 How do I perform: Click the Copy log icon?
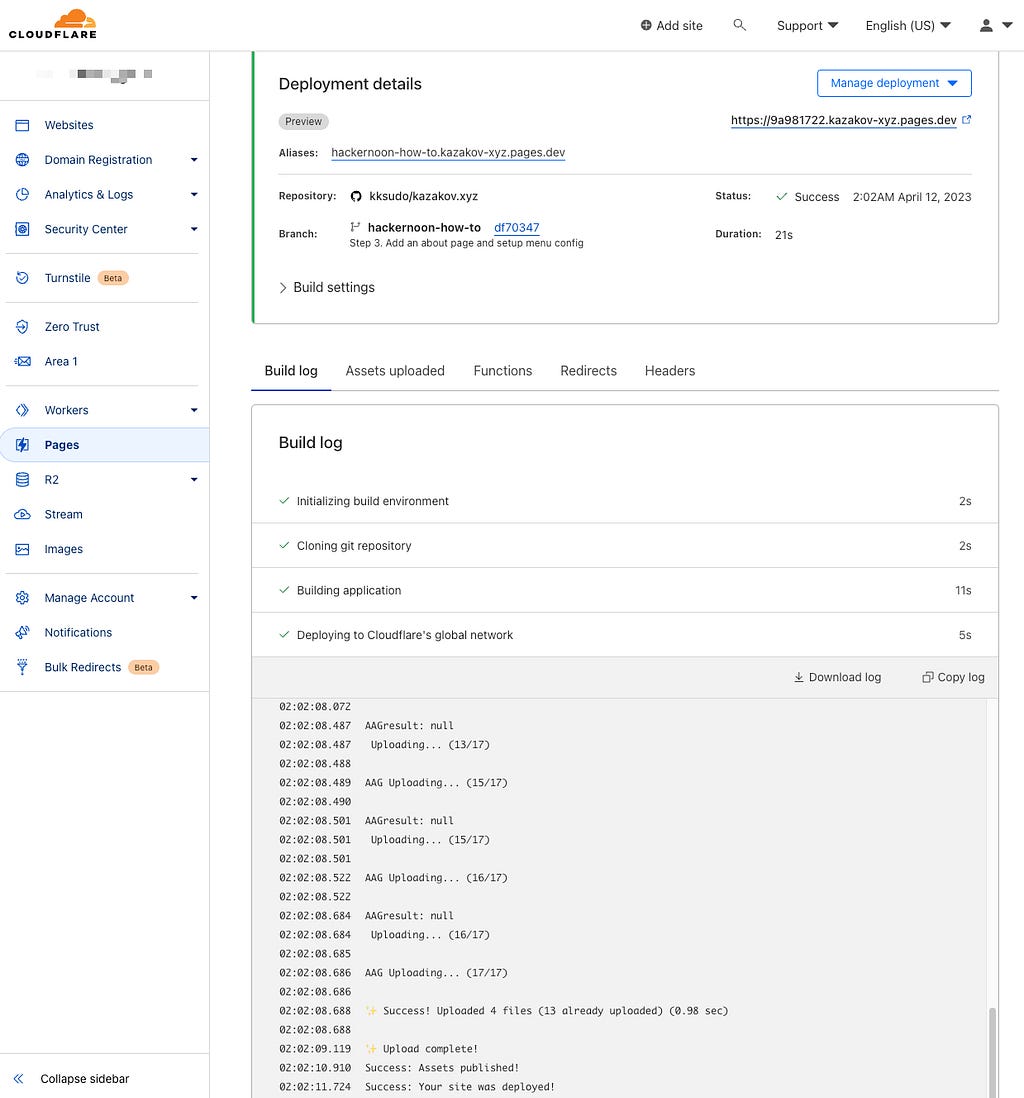click(x=927, y=677)
